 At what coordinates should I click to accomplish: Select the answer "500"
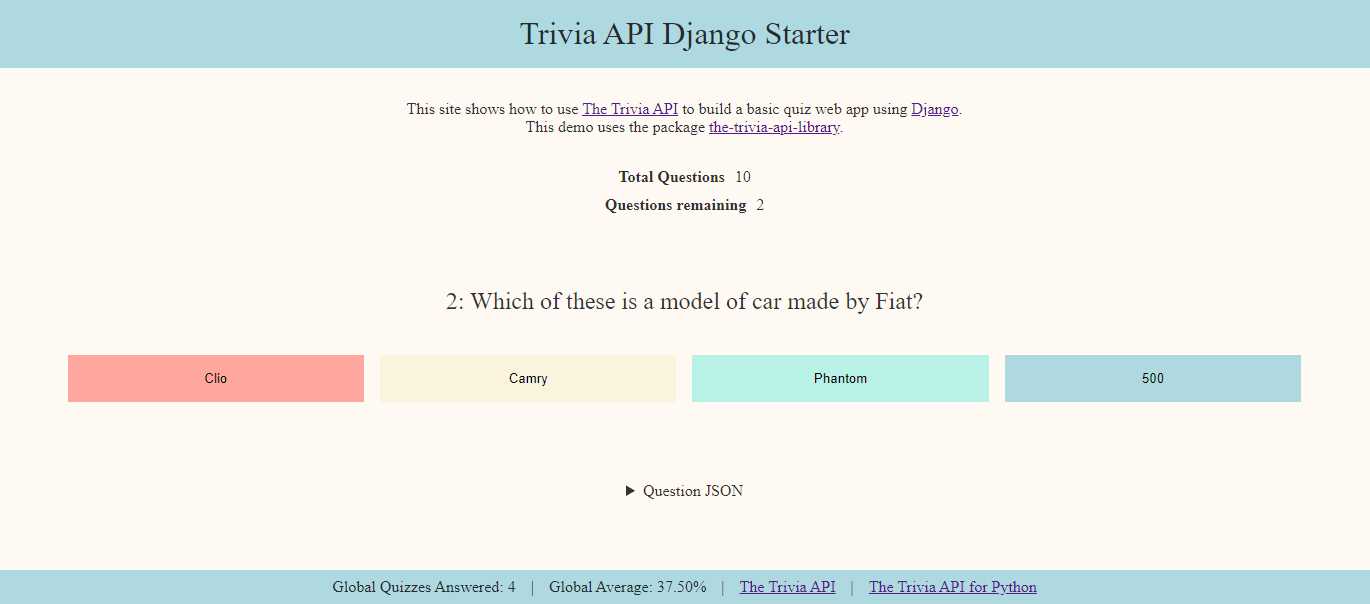point(1152,378)
